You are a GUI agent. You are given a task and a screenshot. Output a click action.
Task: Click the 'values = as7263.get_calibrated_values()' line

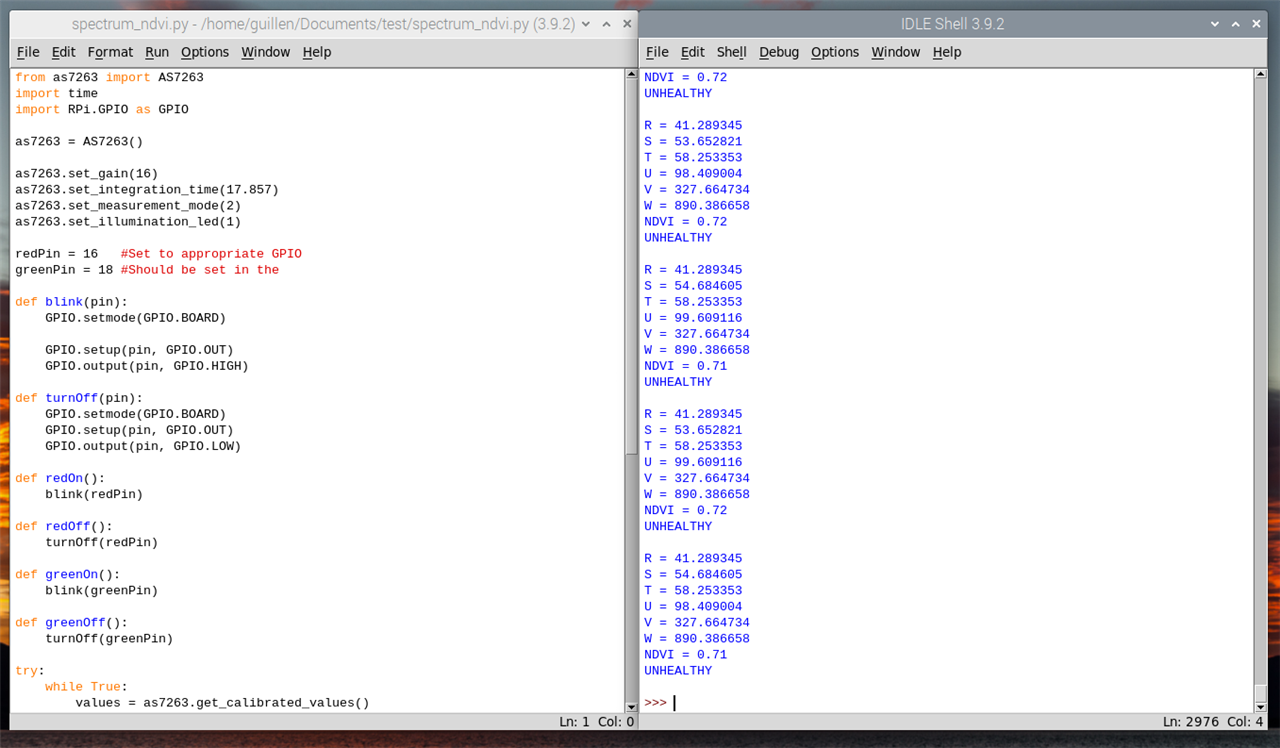[x=222, y=702]
